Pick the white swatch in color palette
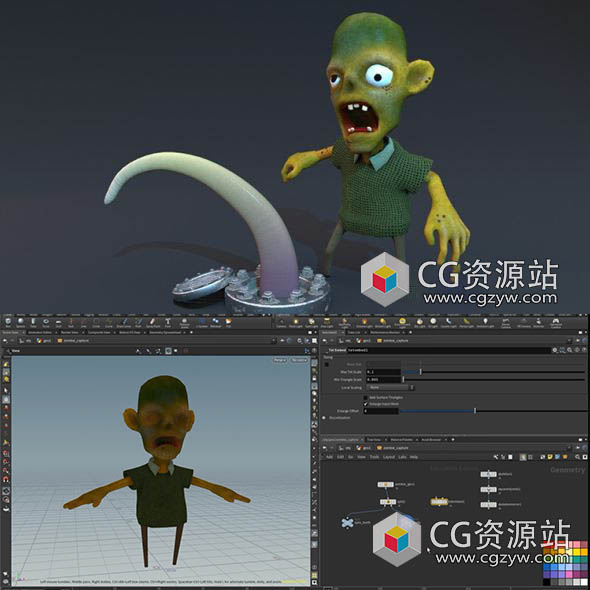 (584, 582)
